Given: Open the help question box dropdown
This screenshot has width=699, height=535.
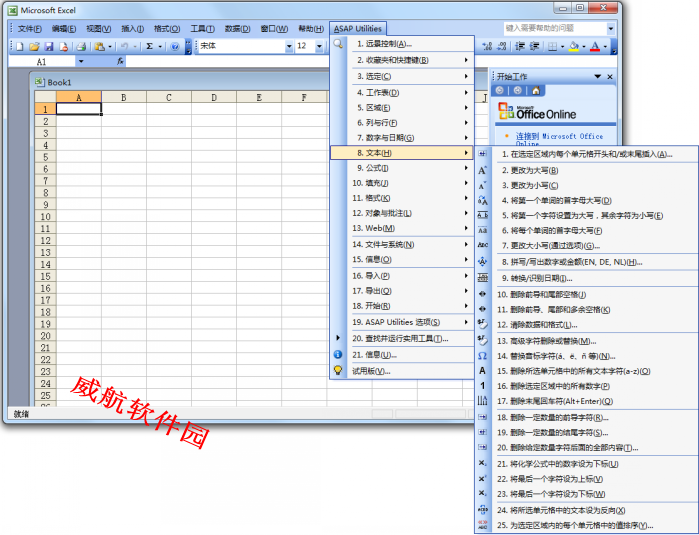Looking at the screenshot, I should tap(610, 29).
